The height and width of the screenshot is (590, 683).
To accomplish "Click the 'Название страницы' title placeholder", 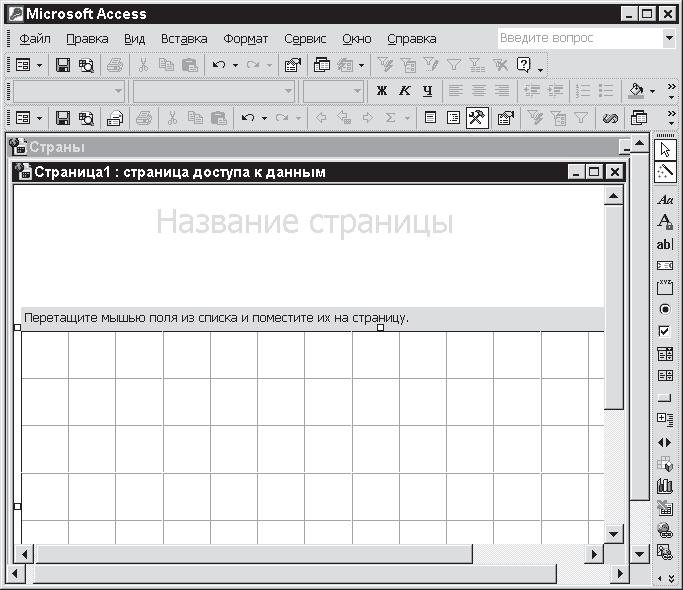I will (x=304, y=222).
